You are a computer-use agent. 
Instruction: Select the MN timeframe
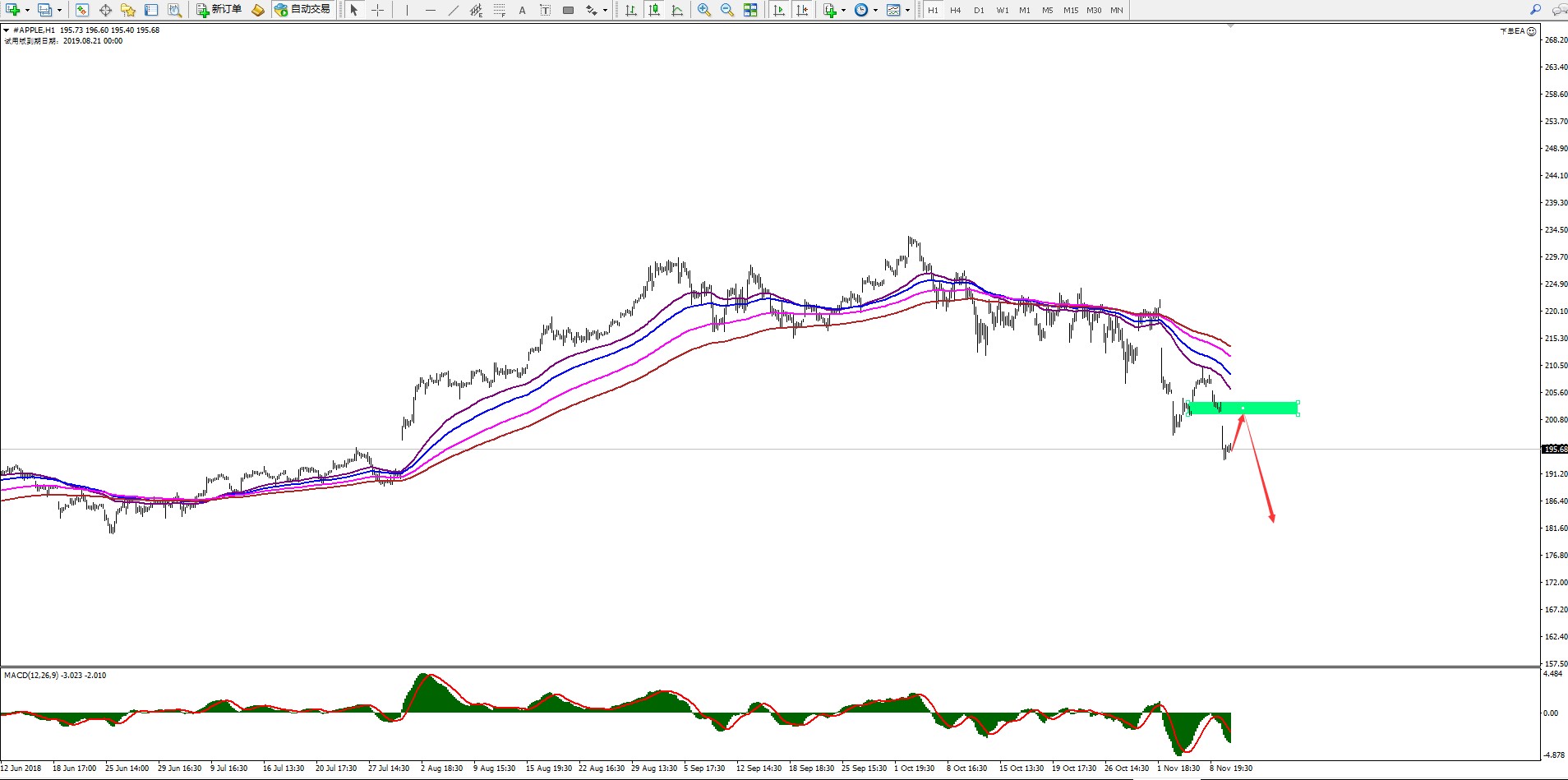[x=1116, y=10]
